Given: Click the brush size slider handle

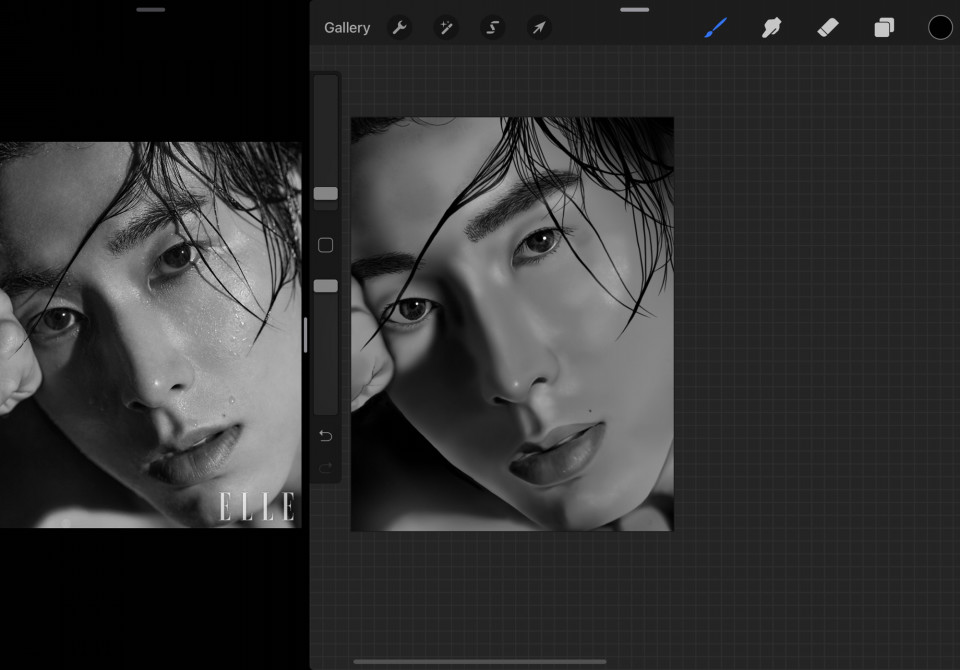Looking at the screenshot, I should point(326,194).
